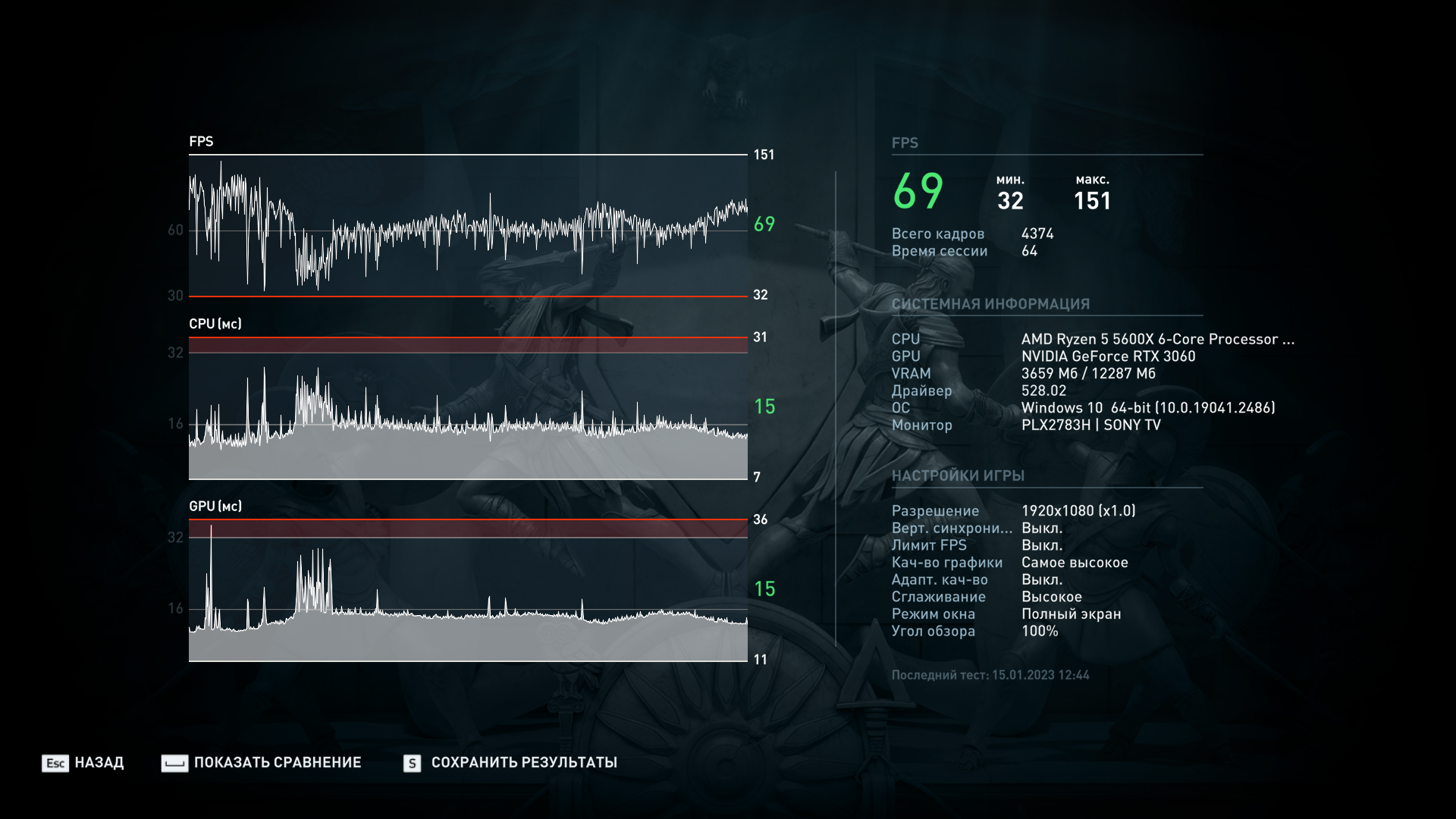Click the NVIDIA GeForce RTX 3060 text
1456x819 pixels.
pyautogui.click(x=1108, y=356)
